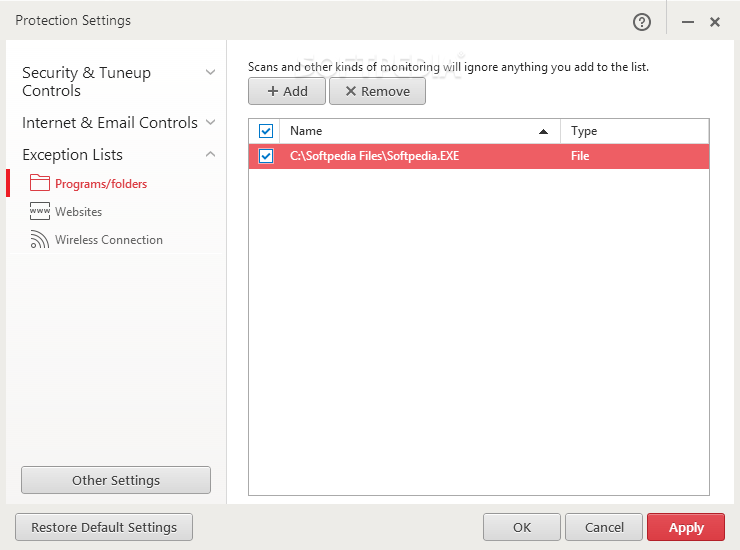This screenshot has width=740, height=550.
Task: Click the Name column header
Action: (x=420, y=131)
